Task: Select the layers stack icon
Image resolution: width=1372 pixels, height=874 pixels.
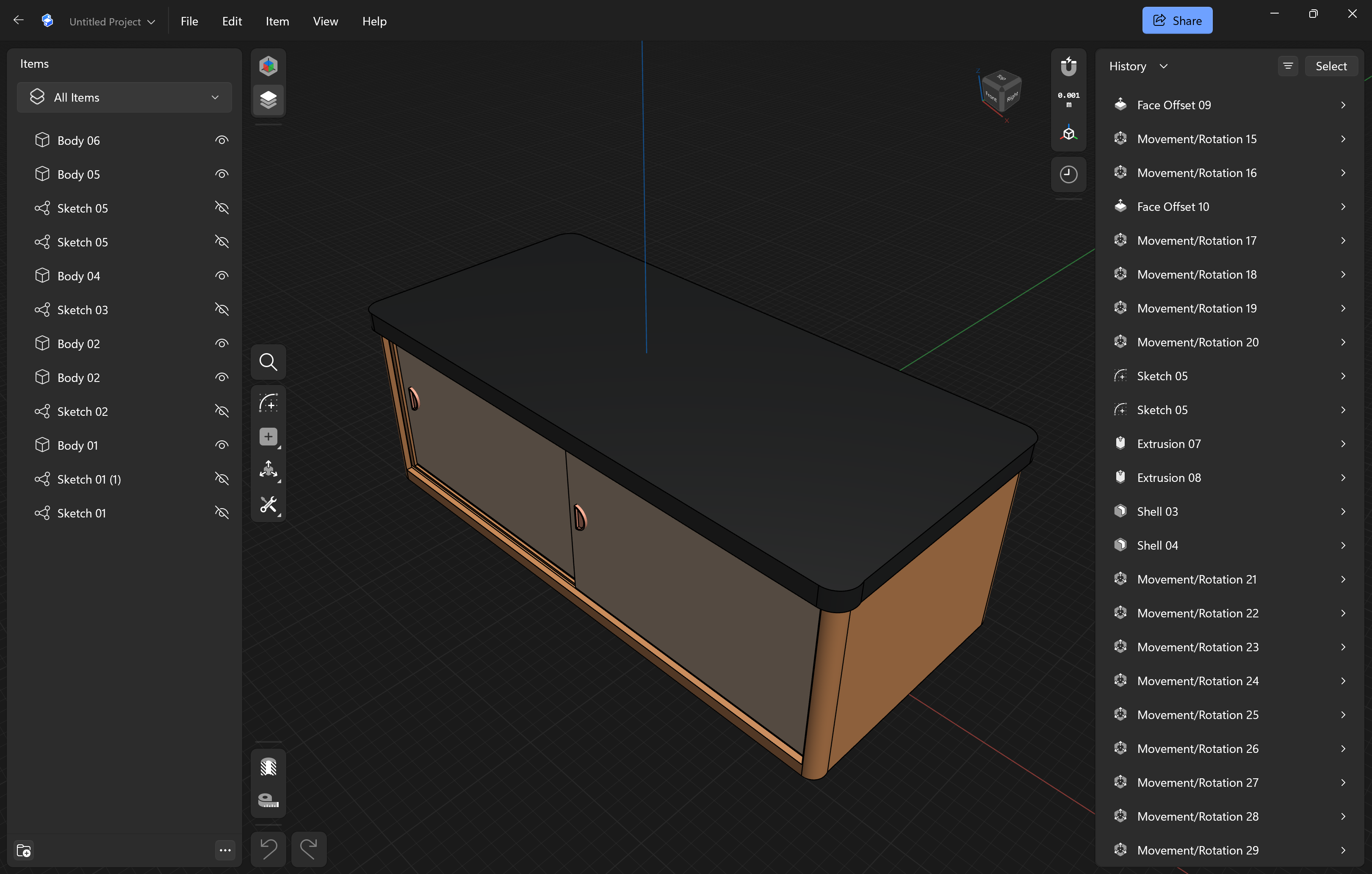Action: coord(268,100)
